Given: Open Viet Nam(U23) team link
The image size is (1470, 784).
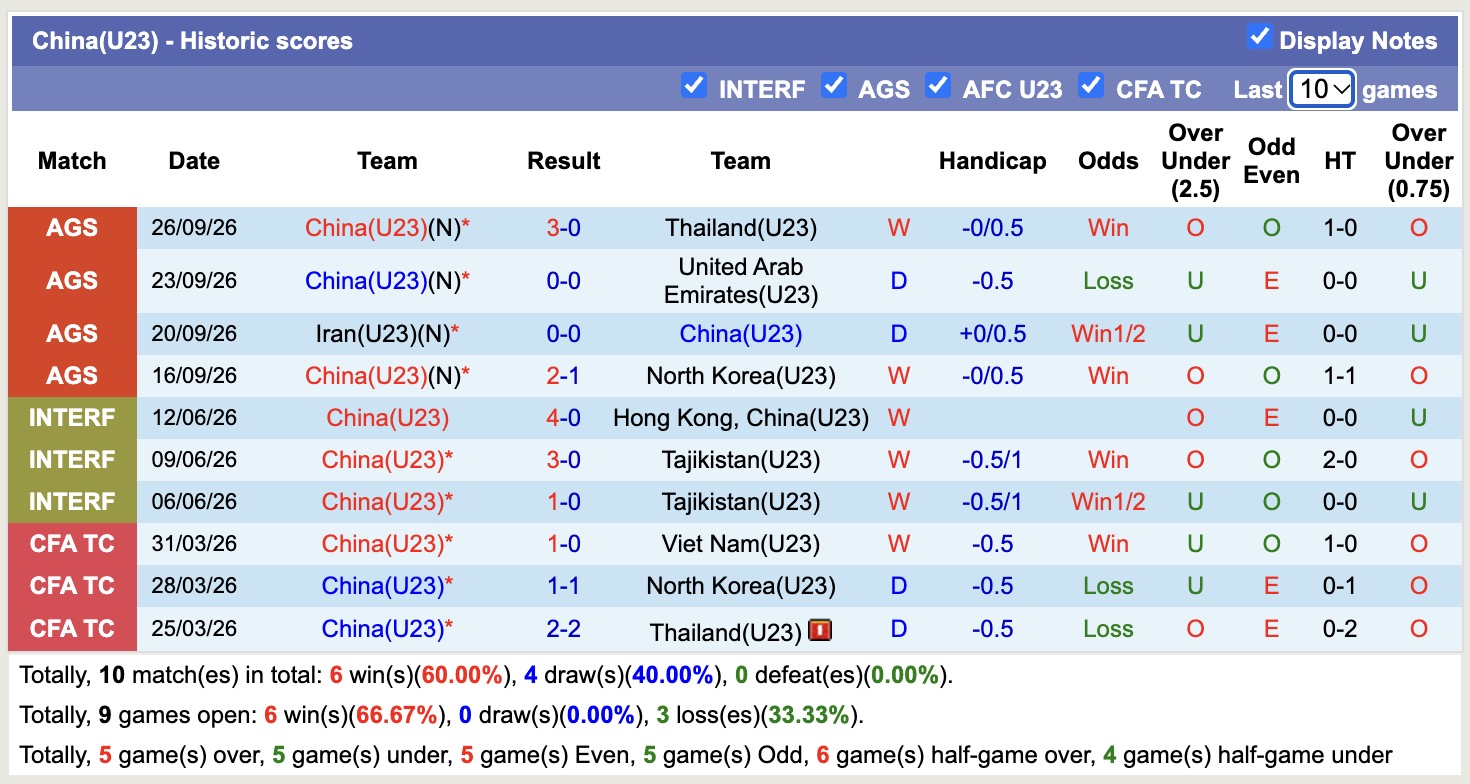Looking at the screenshot, I should tap(741, 544).
